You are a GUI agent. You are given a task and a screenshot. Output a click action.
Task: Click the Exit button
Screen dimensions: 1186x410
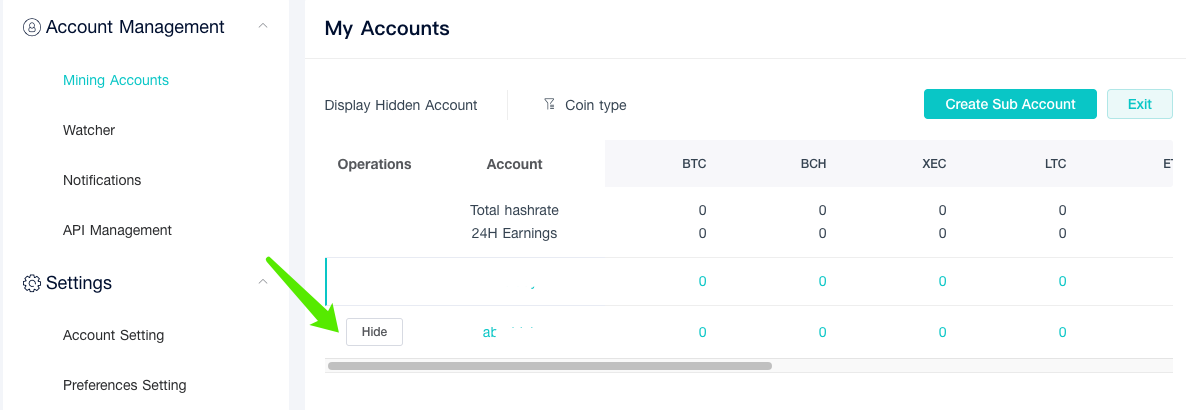[x=1140, y=104]
